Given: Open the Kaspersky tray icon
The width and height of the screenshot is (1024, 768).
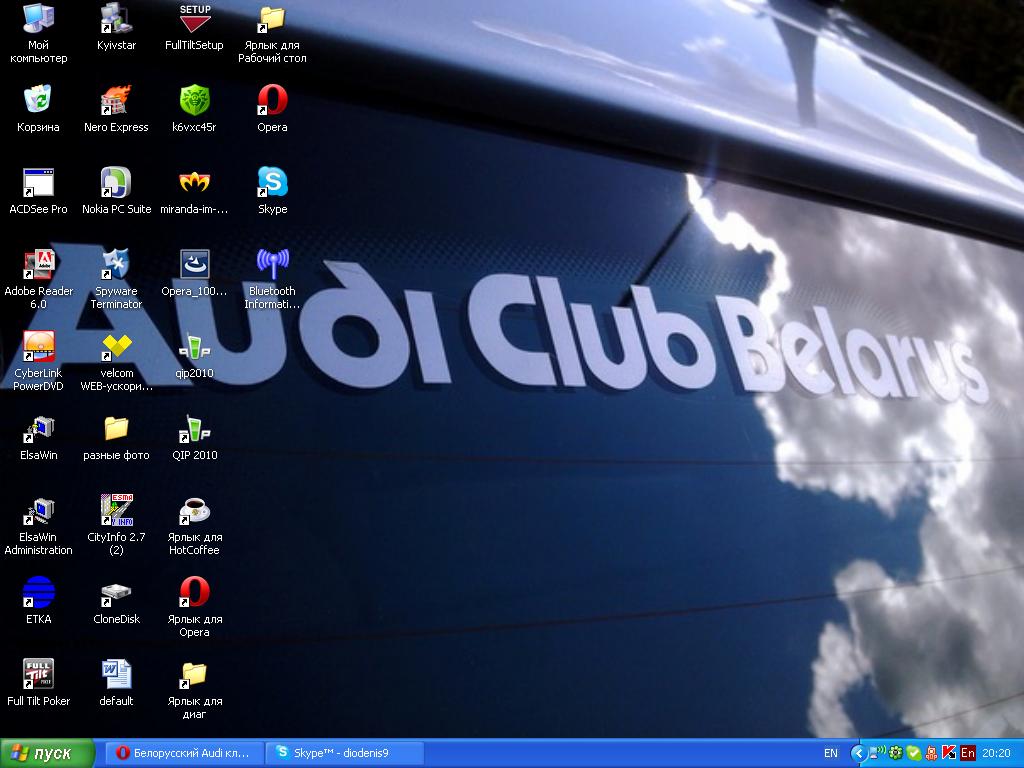Looking at the screenshot, I should click(949, 753).
